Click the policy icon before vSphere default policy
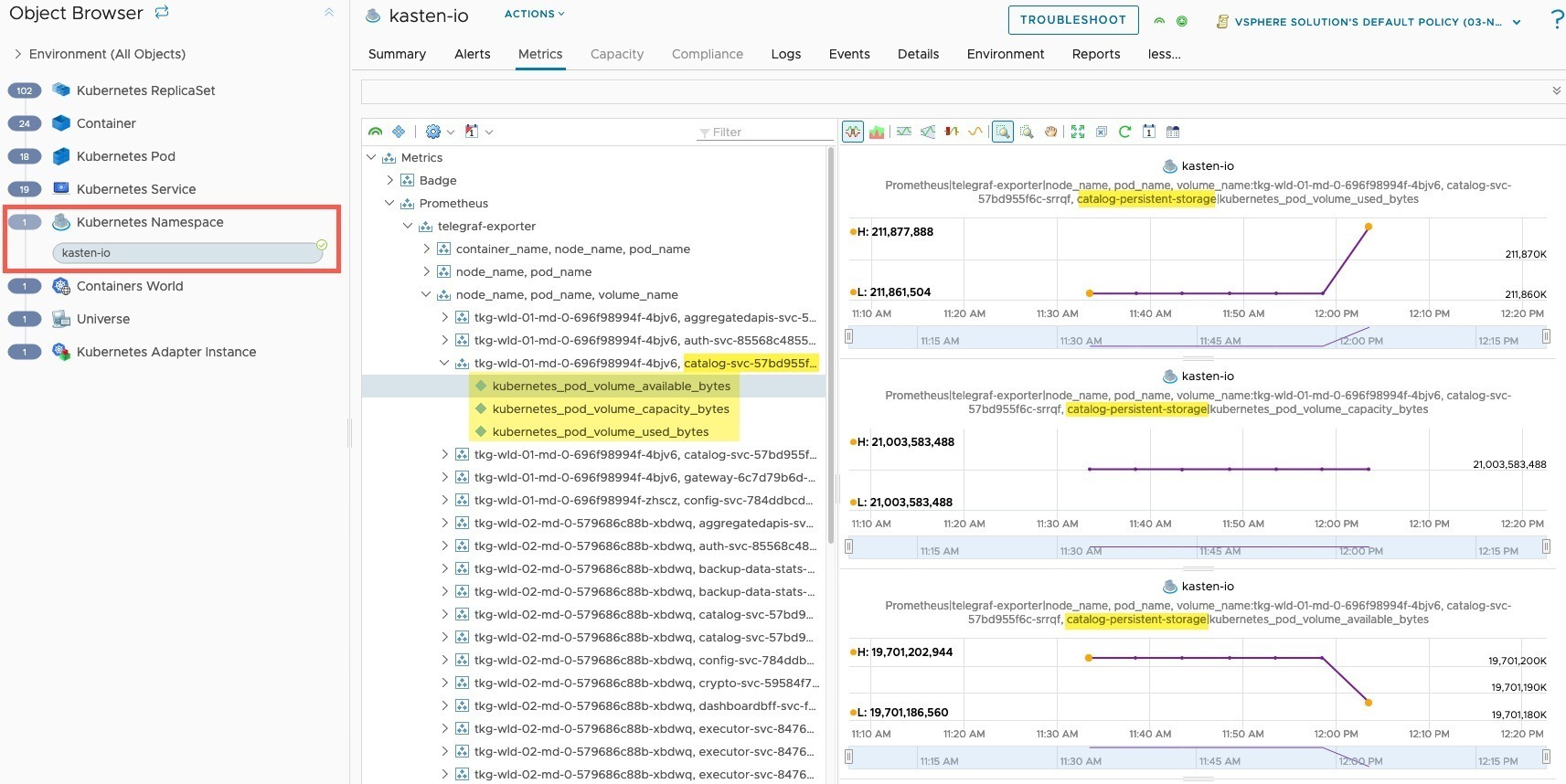The image size is (1566, 784). (1222, 21)
